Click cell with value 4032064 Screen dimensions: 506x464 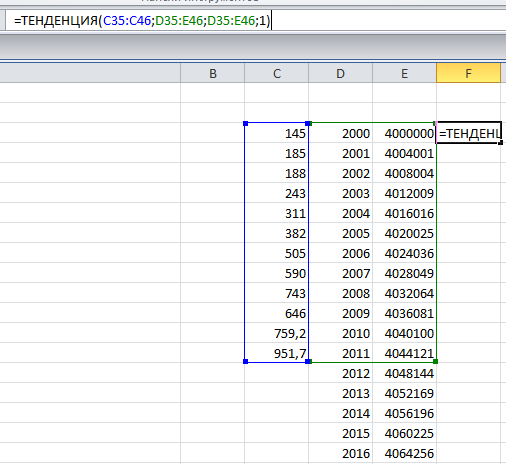[404, 293]
